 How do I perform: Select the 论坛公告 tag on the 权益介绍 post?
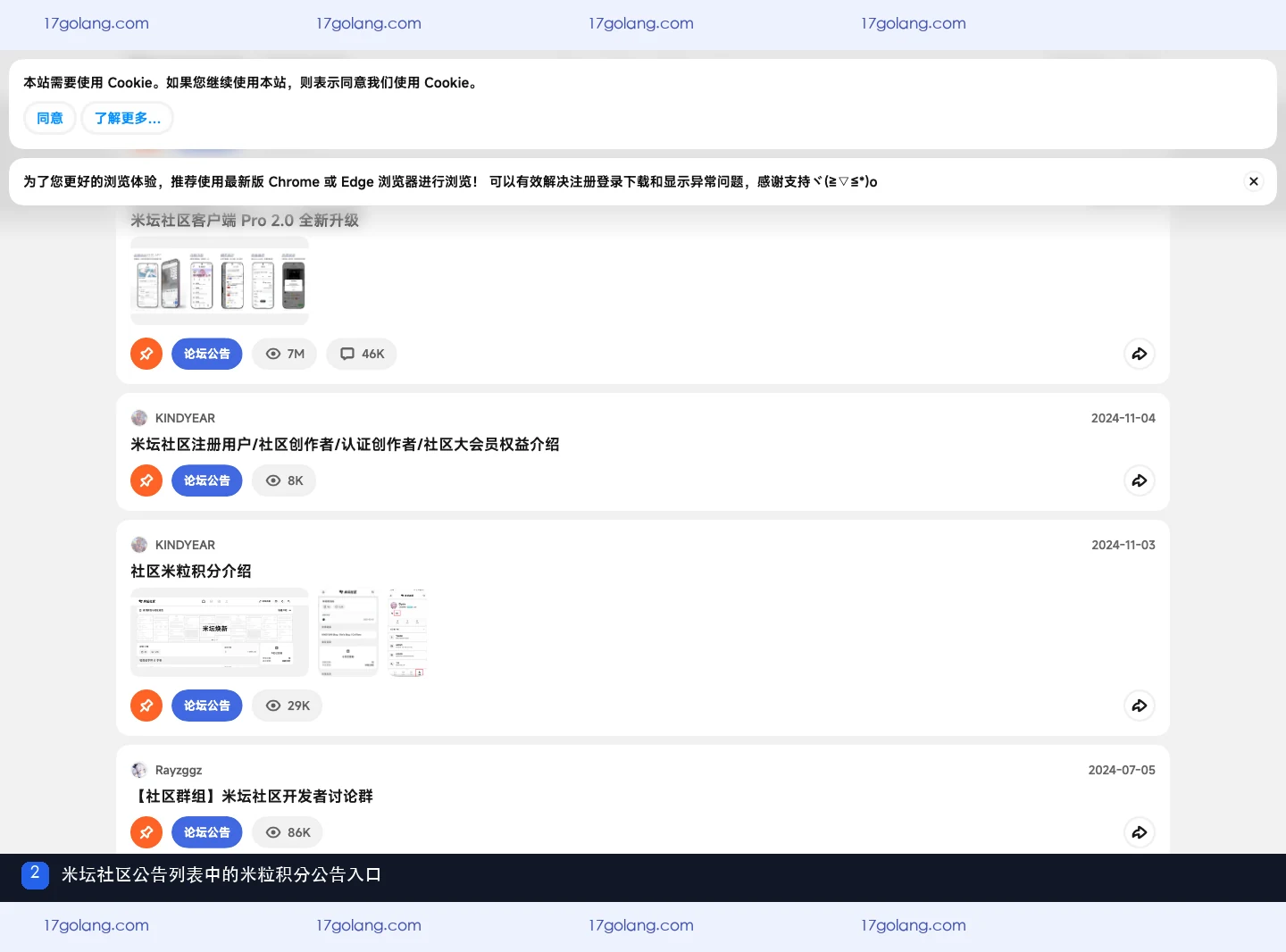click(207, 480)
